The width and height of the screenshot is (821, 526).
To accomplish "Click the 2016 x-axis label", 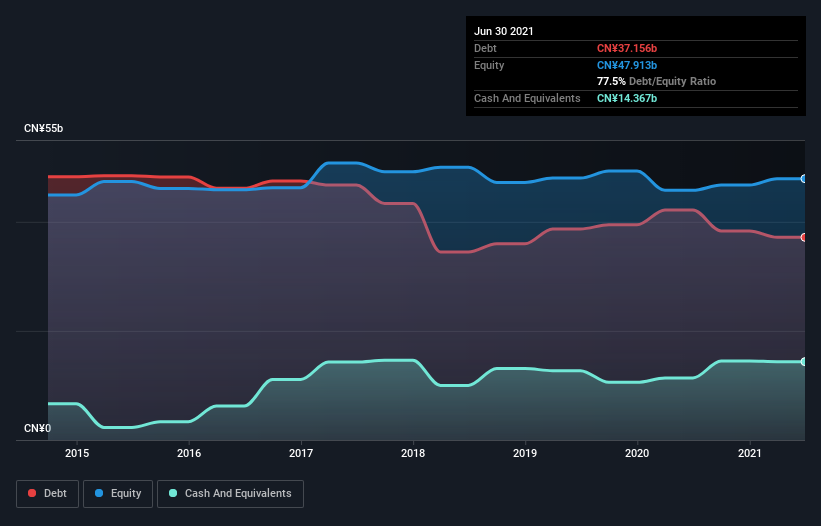I will (189, 453).
